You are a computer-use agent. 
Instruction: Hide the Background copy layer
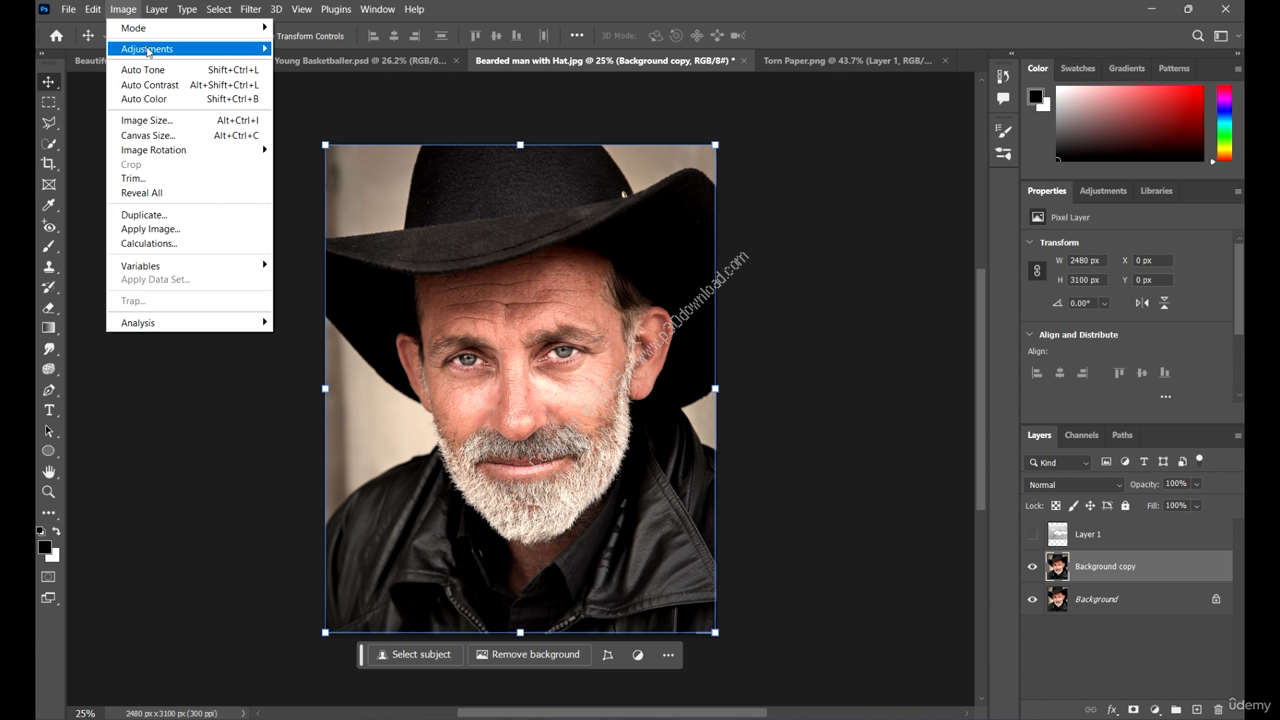tap(1033, 567)
